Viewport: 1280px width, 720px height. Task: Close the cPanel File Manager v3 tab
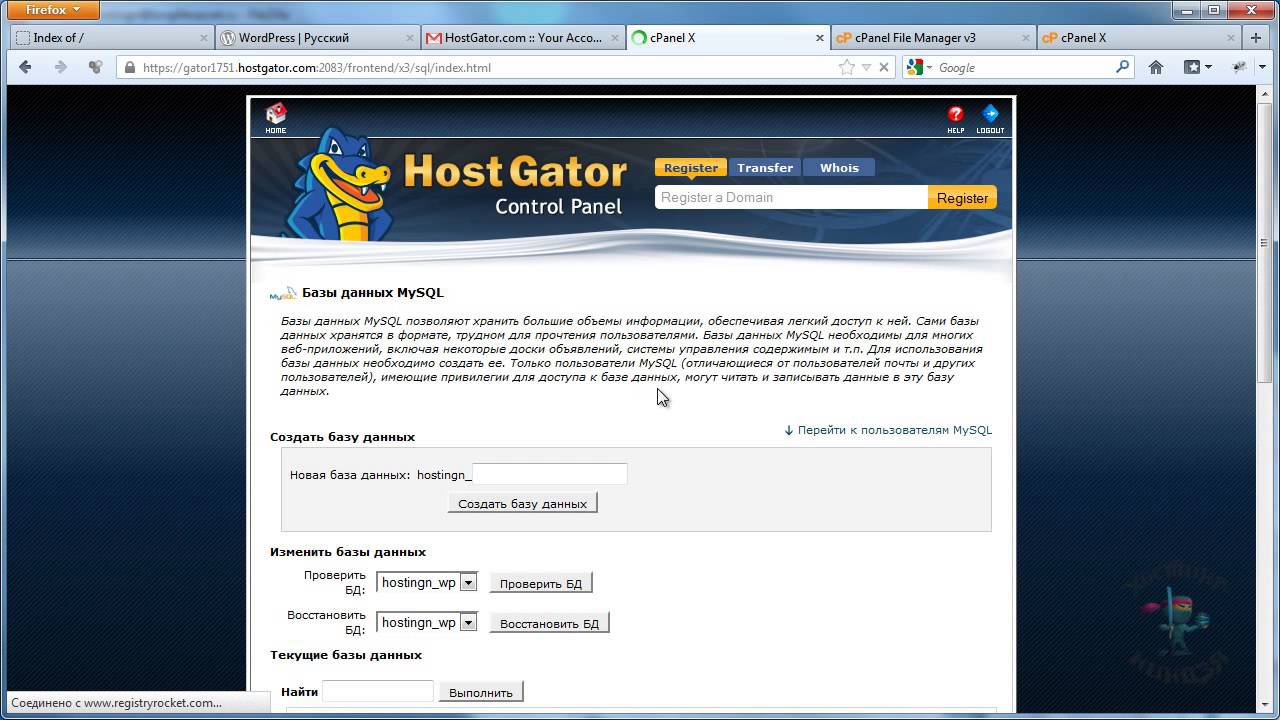(x=1025, y=38)
